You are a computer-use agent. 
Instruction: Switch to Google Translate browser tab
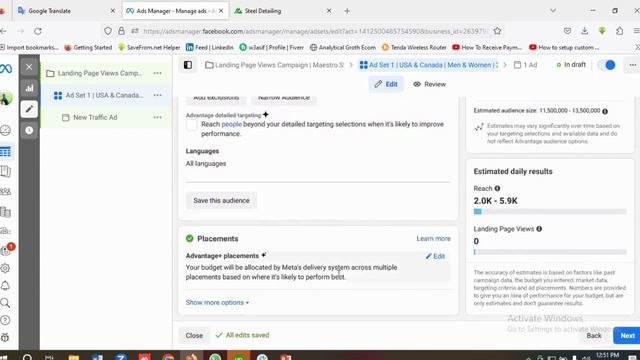click(x=65, y=11)
